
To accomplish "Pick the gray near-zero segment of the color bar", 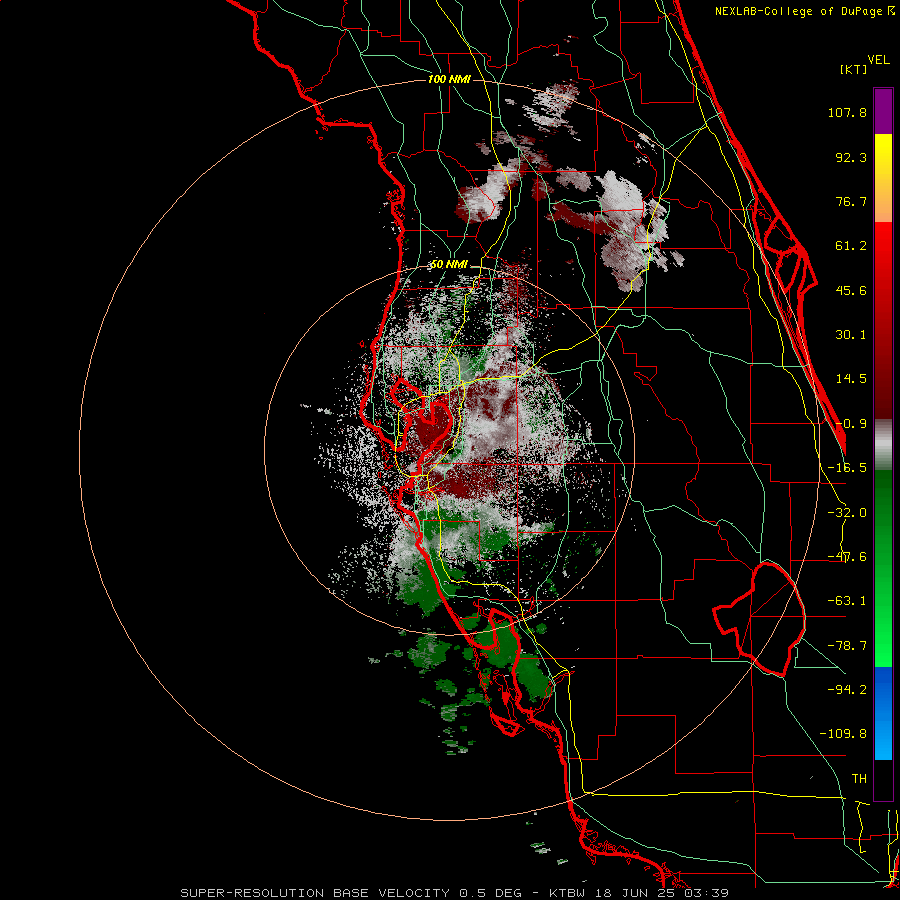I will tap(883, 445).
